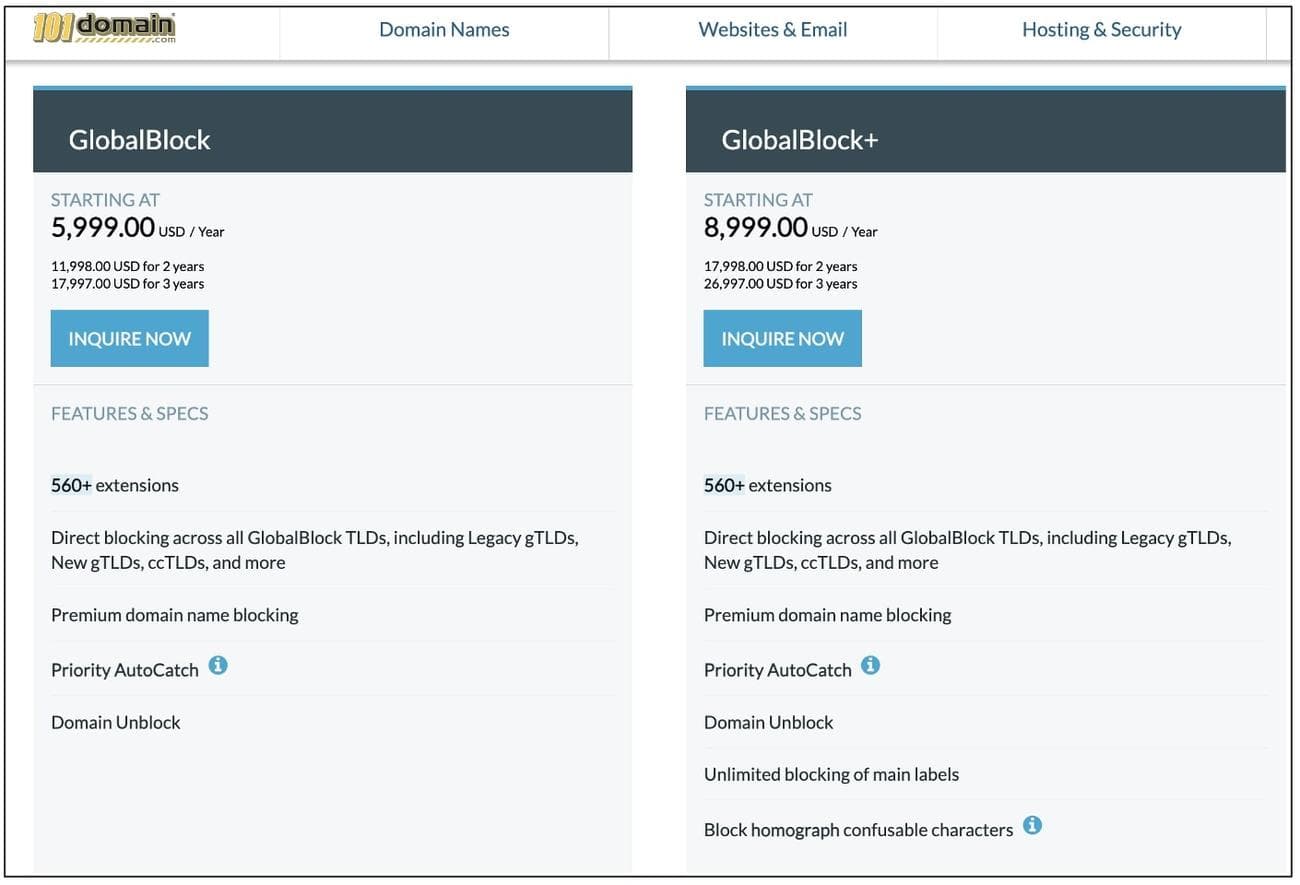
Task: Click the 560+ extensions text in GlobalBlock+ card
Action: [768, 485]
